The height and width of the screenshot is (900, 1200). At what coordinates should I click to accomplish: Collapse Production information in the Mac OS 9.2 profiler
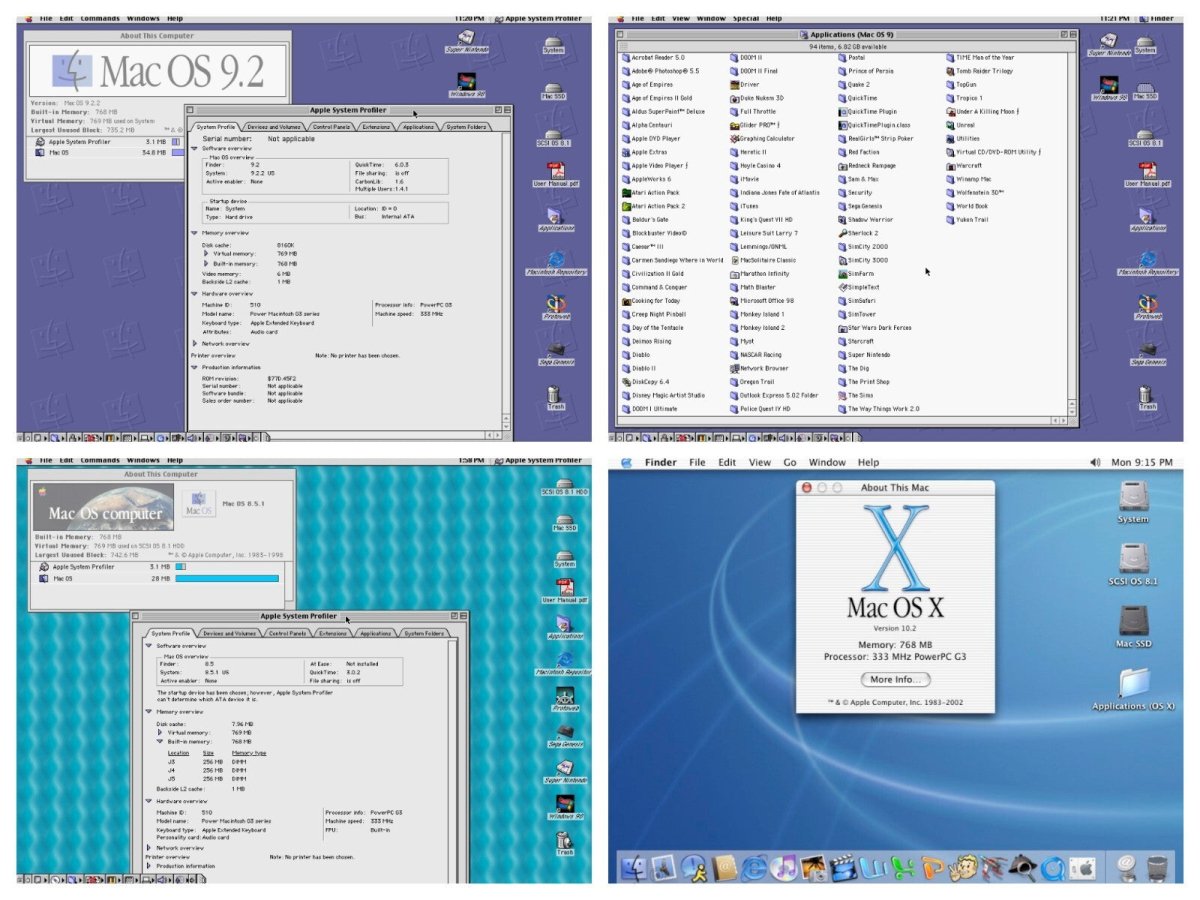point(194,367)
